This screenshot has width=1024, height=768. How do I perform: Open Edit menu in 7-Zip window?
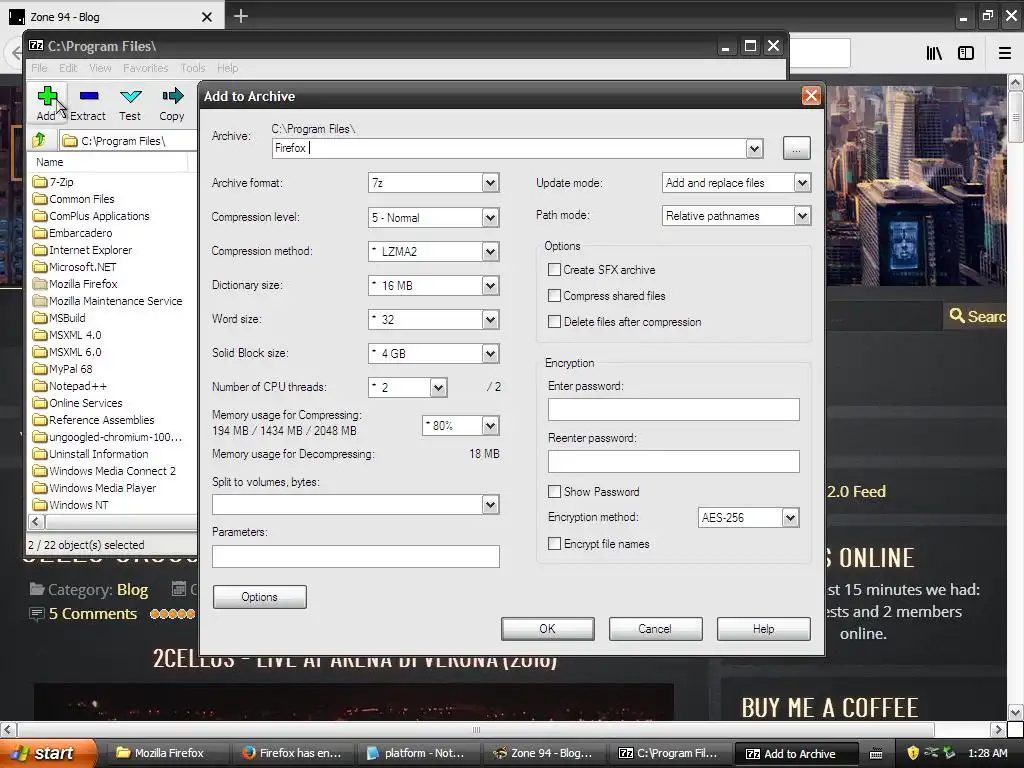tap(68, 68)
